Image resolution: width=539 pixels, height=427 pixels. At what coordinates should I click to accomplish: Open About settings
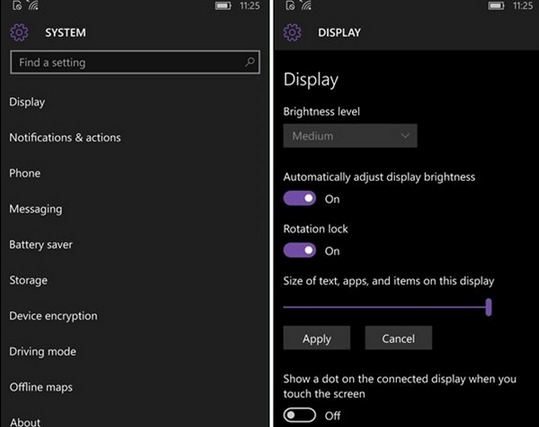(x=25, y=422)
